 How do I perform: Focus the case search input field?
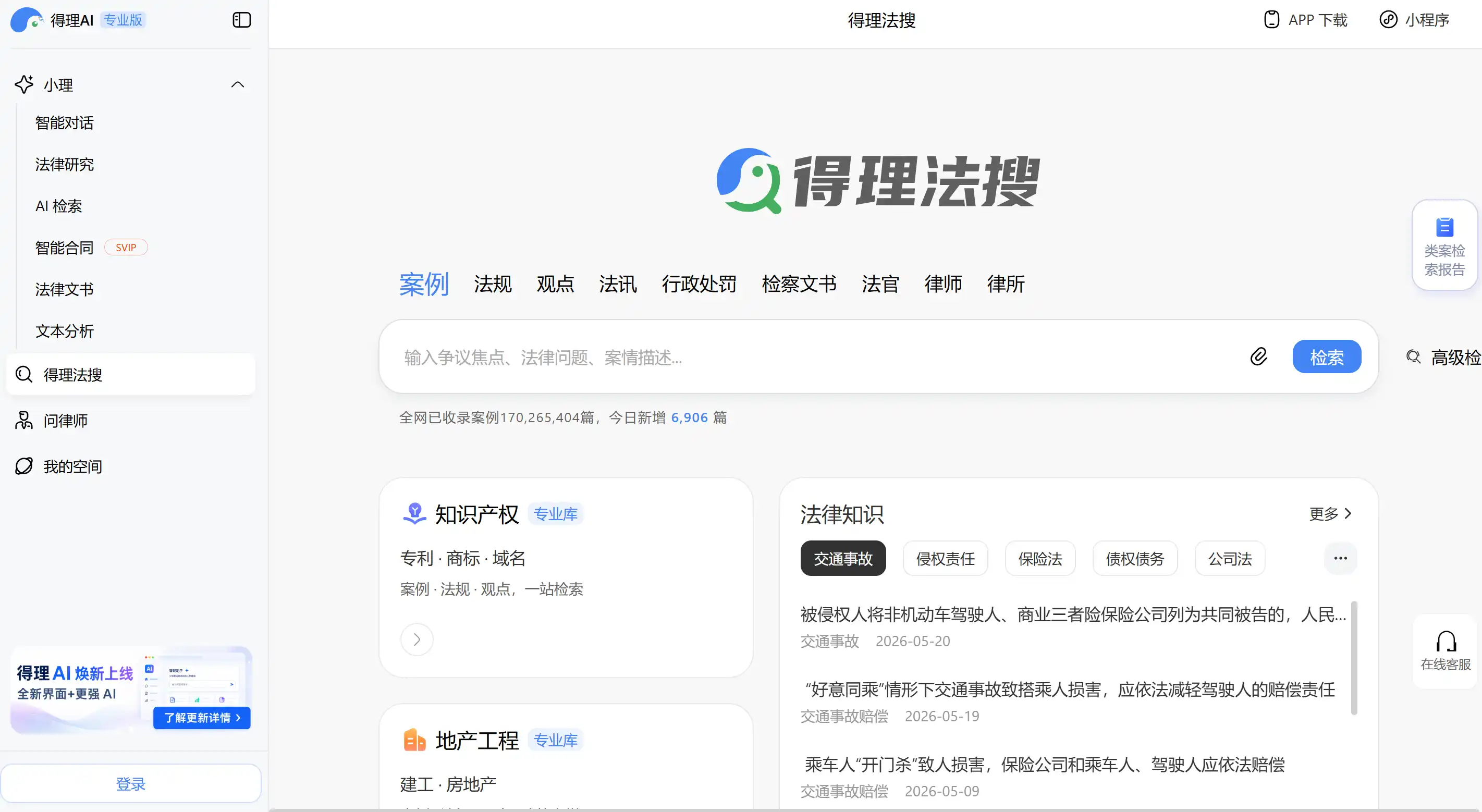(x=817, y=357)
